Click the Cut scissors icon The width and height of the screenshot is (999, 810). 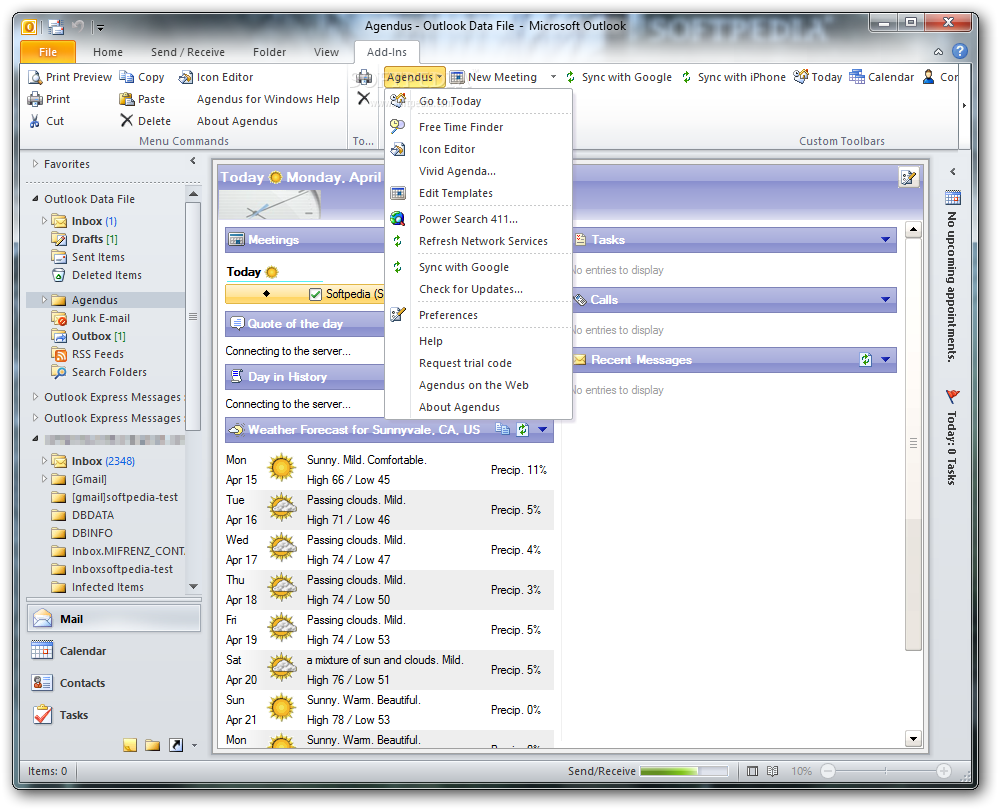tap(34, 121)
